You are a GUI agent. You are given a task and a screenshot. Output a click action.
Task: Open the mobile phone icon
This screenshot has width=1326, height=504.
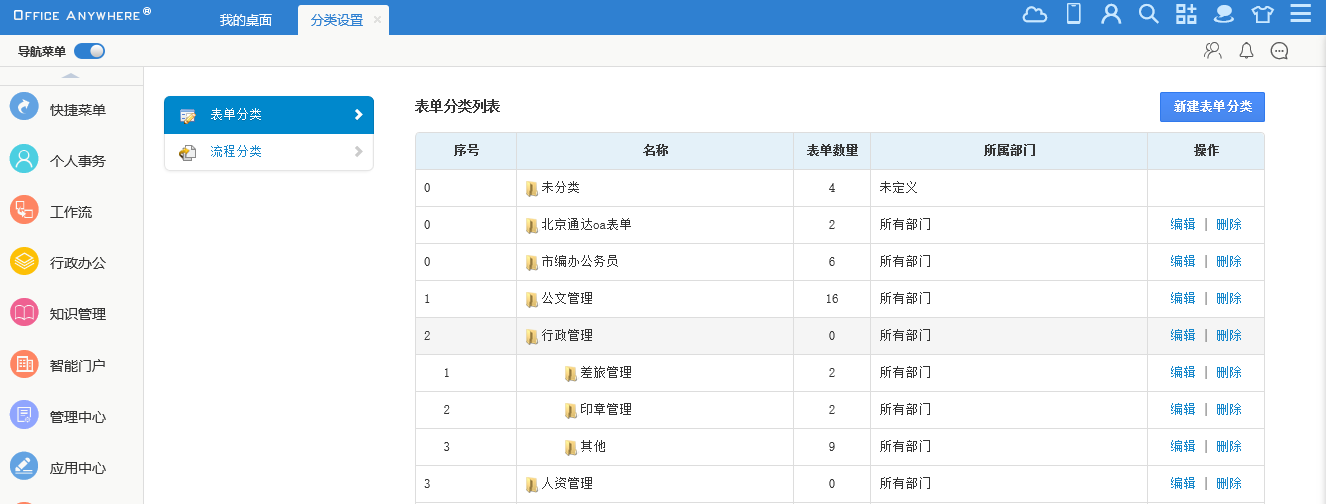pyautogui.click(x=1074, y=14)
